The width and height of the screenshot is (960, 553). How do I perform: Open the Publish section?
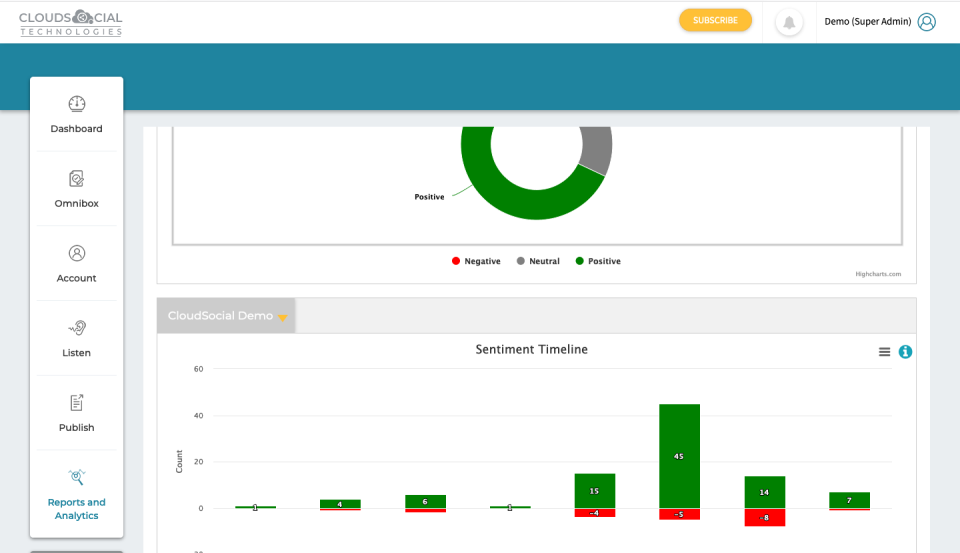[77, 413]
